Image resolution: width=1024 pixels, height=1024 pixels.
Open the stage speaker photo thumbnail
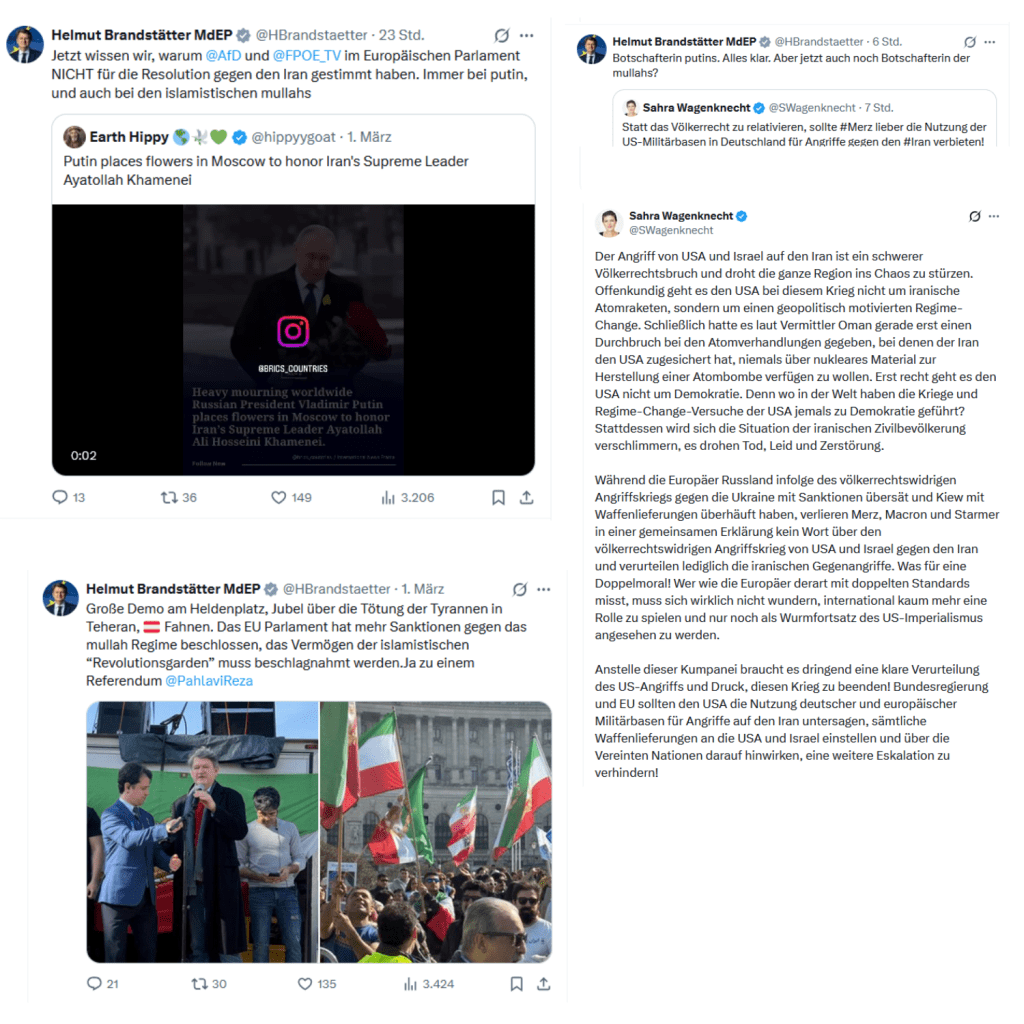click(x=202, y=832)
